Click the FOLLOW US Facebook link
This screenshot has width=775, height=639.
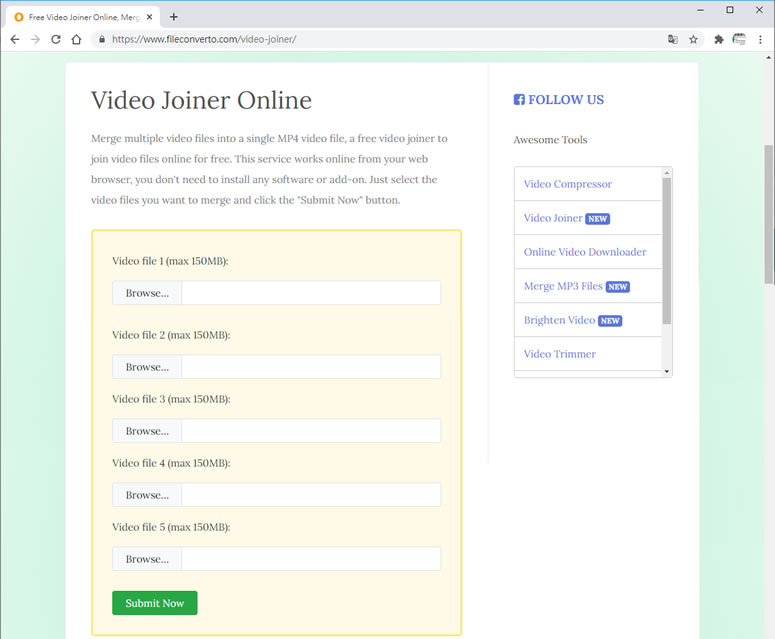tap(559, 100)
